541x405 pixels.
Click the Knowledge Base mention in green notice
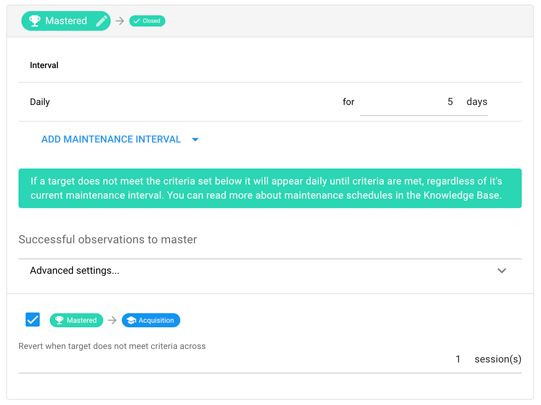pos(462,195)
